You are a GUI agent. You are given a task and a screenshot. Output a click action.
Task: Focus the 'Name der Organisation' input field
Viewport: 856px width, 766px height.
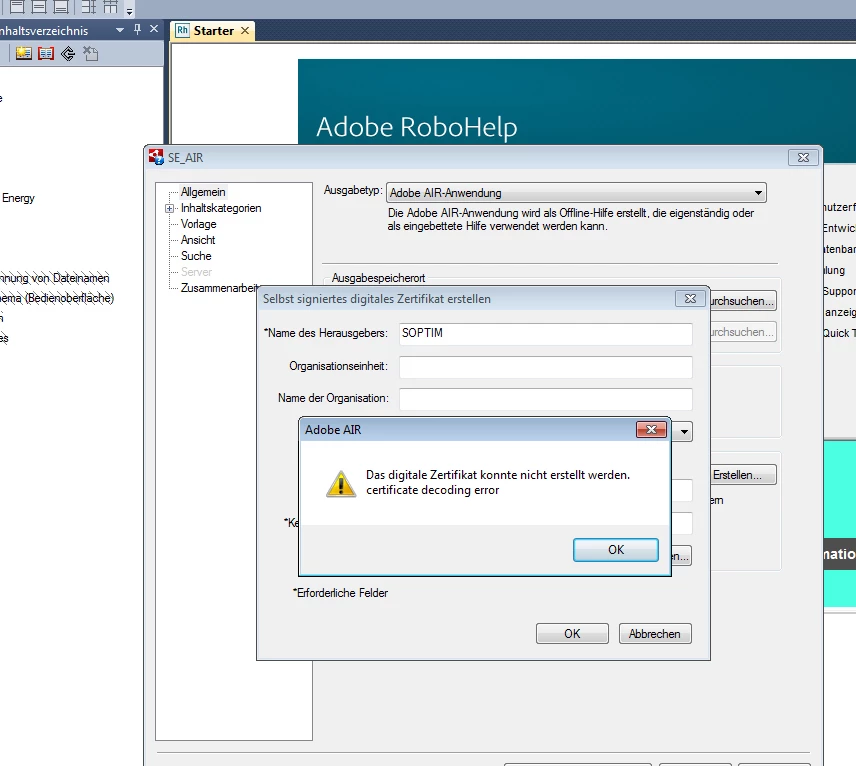(x=545, y=399)
